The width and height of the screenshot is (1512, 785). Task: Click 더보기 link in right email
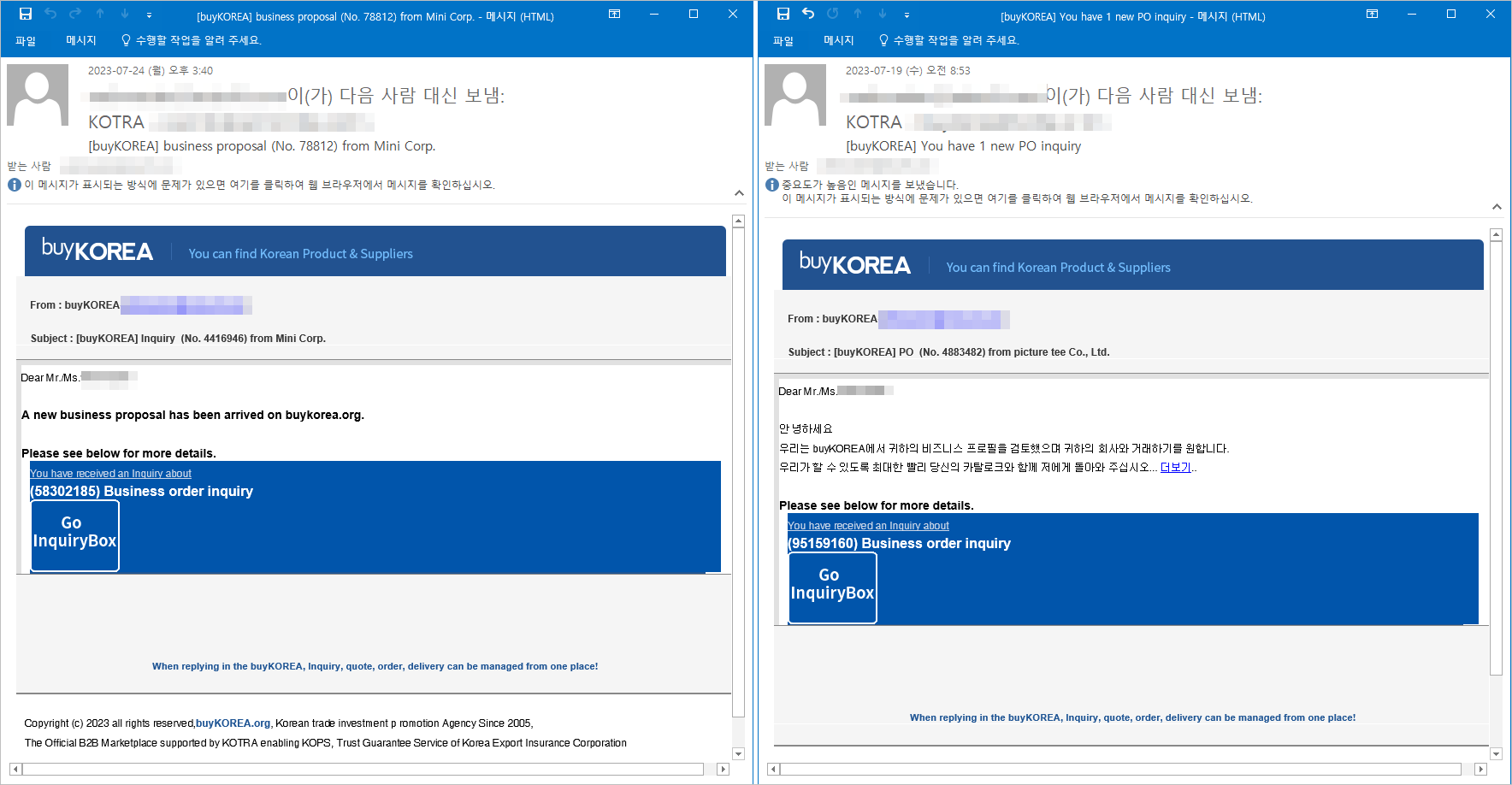1176,467
